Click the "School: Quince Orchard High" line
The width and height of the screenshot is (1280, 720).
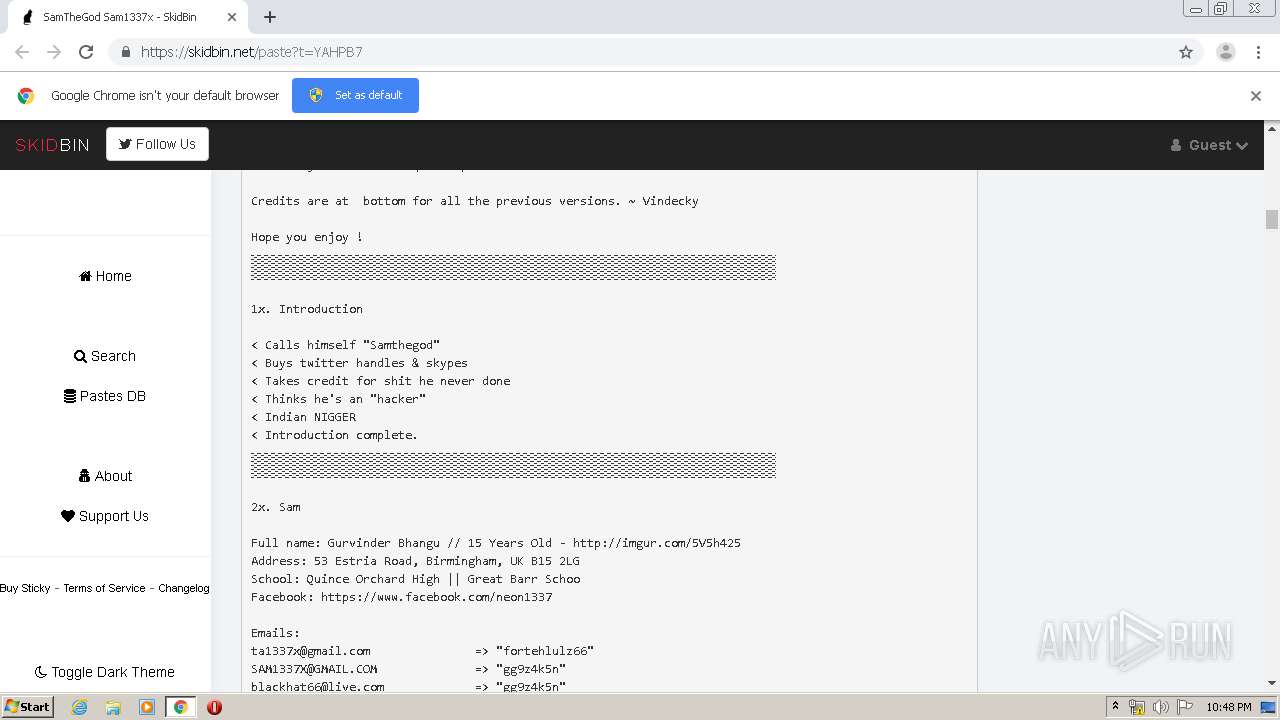(x=416, y=579)
